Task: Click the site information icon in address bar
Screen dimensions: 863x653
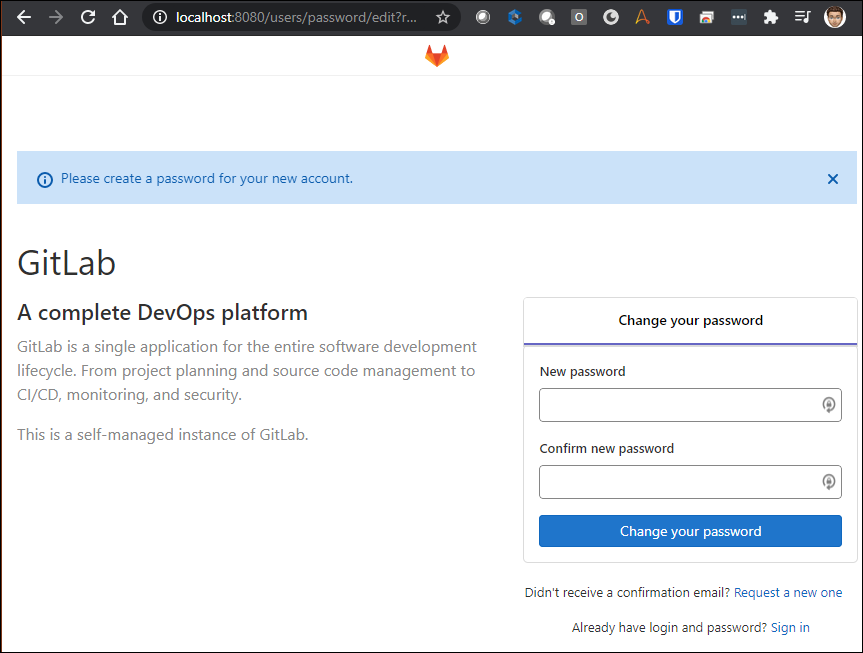Action: click(162, 16)
